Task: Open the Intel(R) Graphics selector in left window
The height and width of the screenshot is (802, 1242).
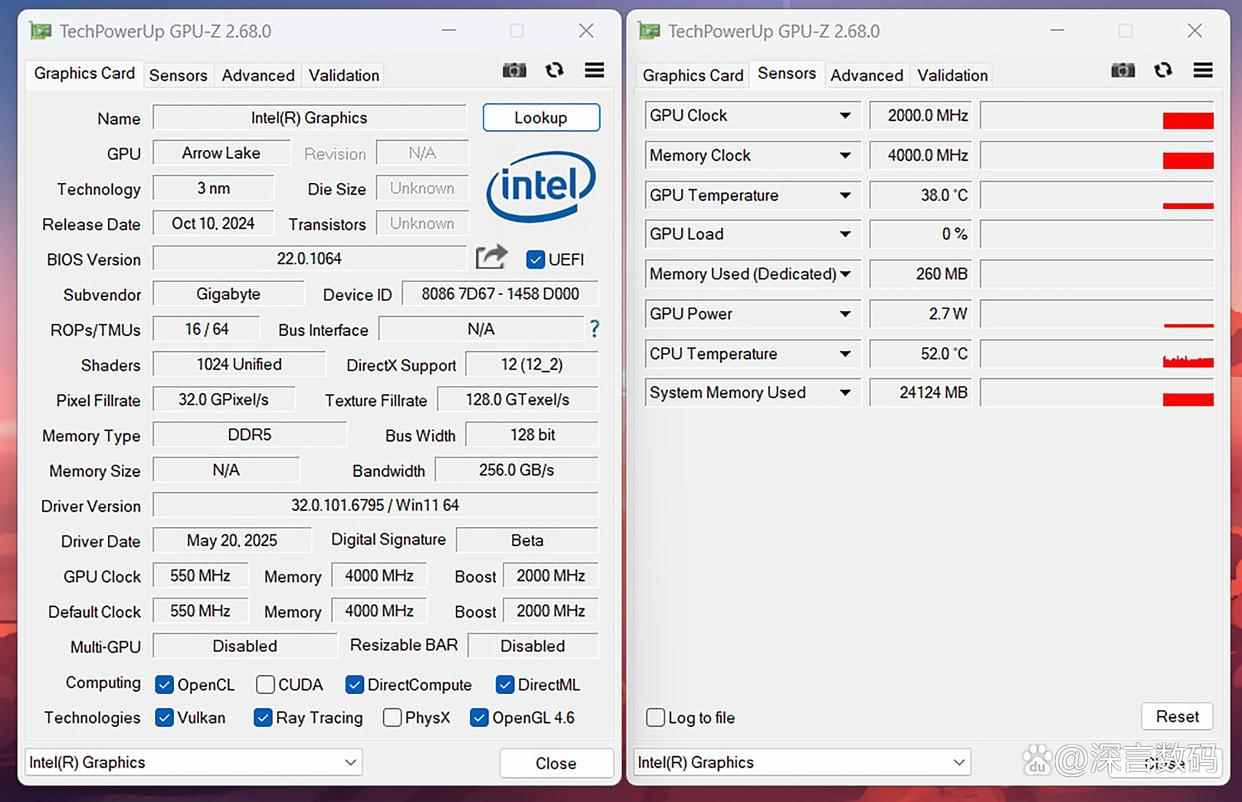Action: [x=193, y=763]
